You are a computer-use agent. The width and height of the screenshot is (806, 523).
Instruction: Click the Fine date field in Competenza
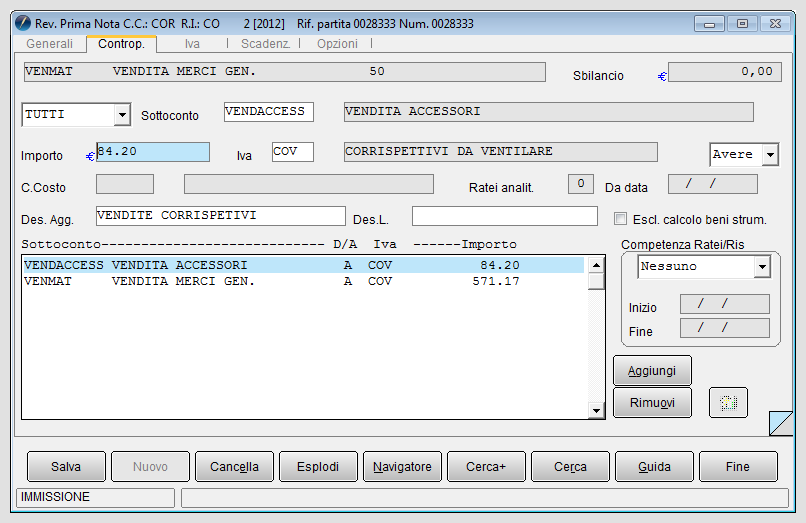click(x=725, y=328)
